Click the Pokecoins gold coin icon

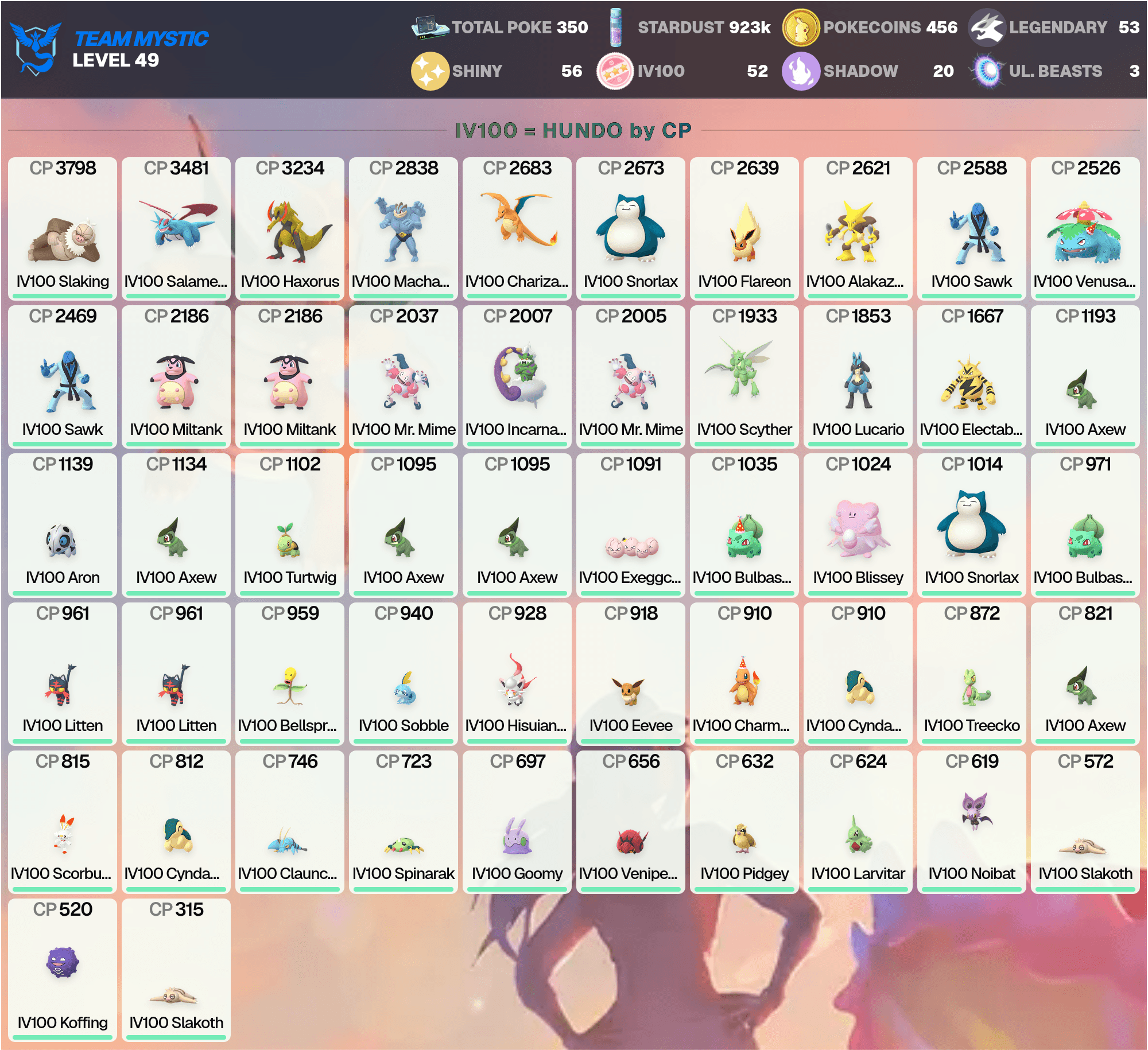[801, 28]
